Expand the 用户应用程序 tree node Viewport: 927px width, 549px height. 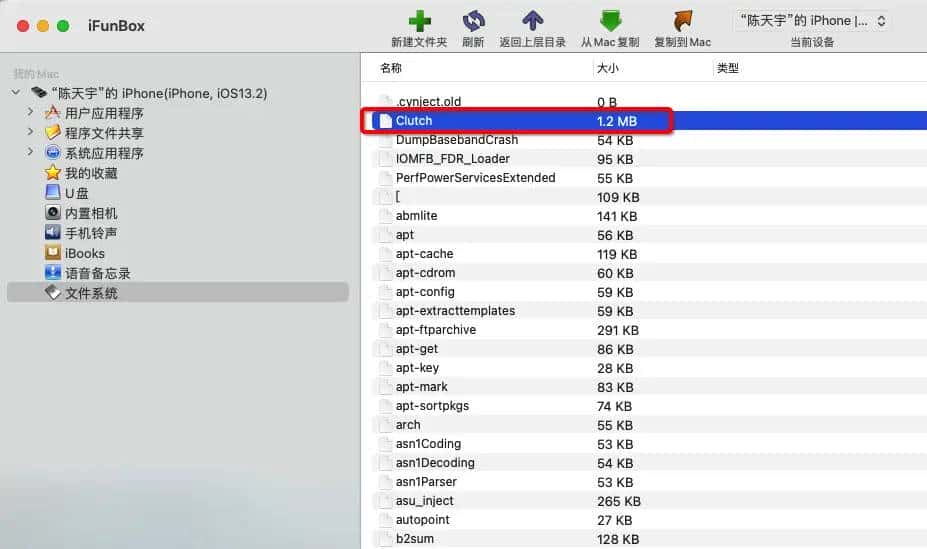pyautogui.click(x=31, y=112)
